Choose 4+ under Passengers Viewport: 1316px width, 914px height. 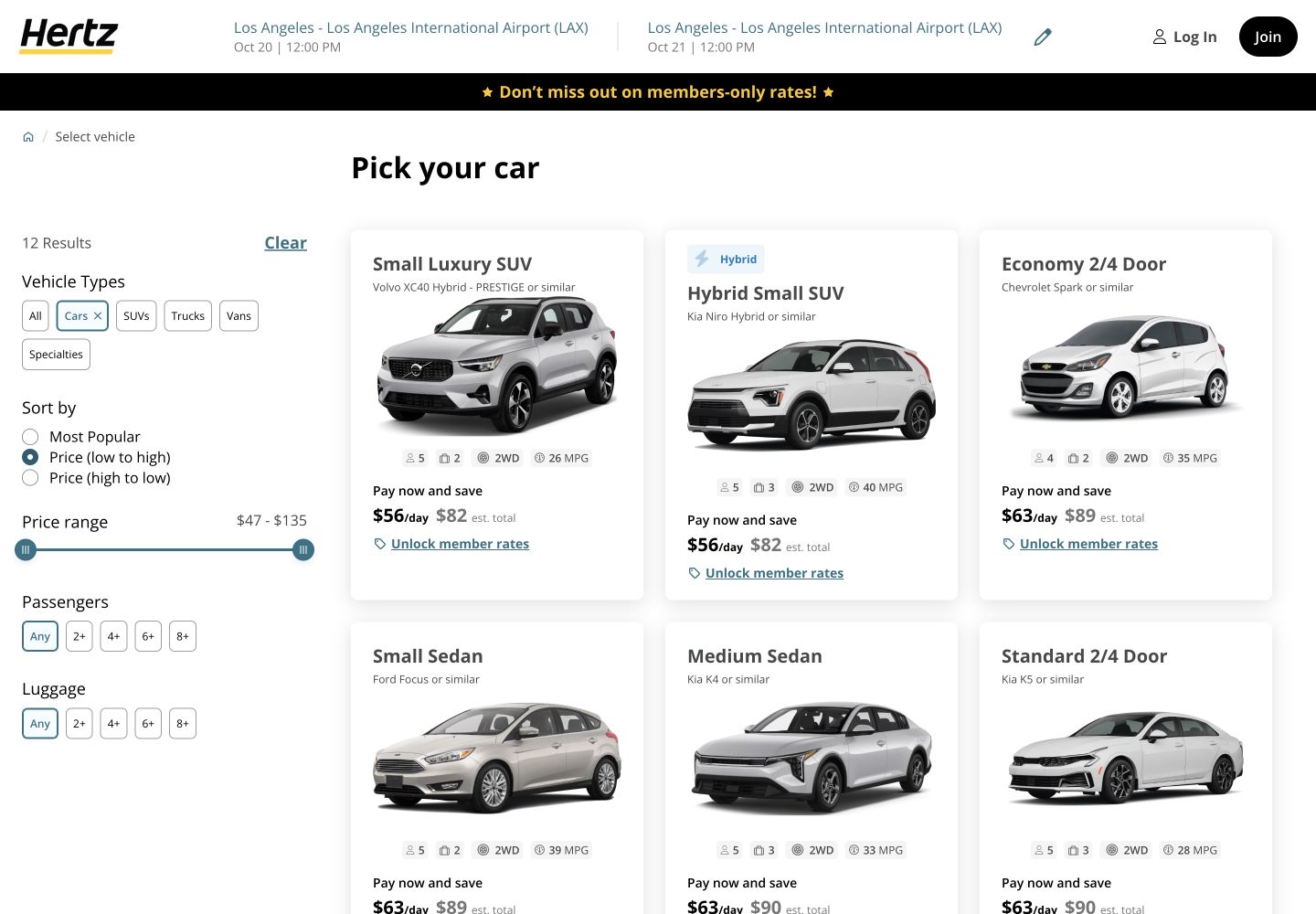[113, 636]
